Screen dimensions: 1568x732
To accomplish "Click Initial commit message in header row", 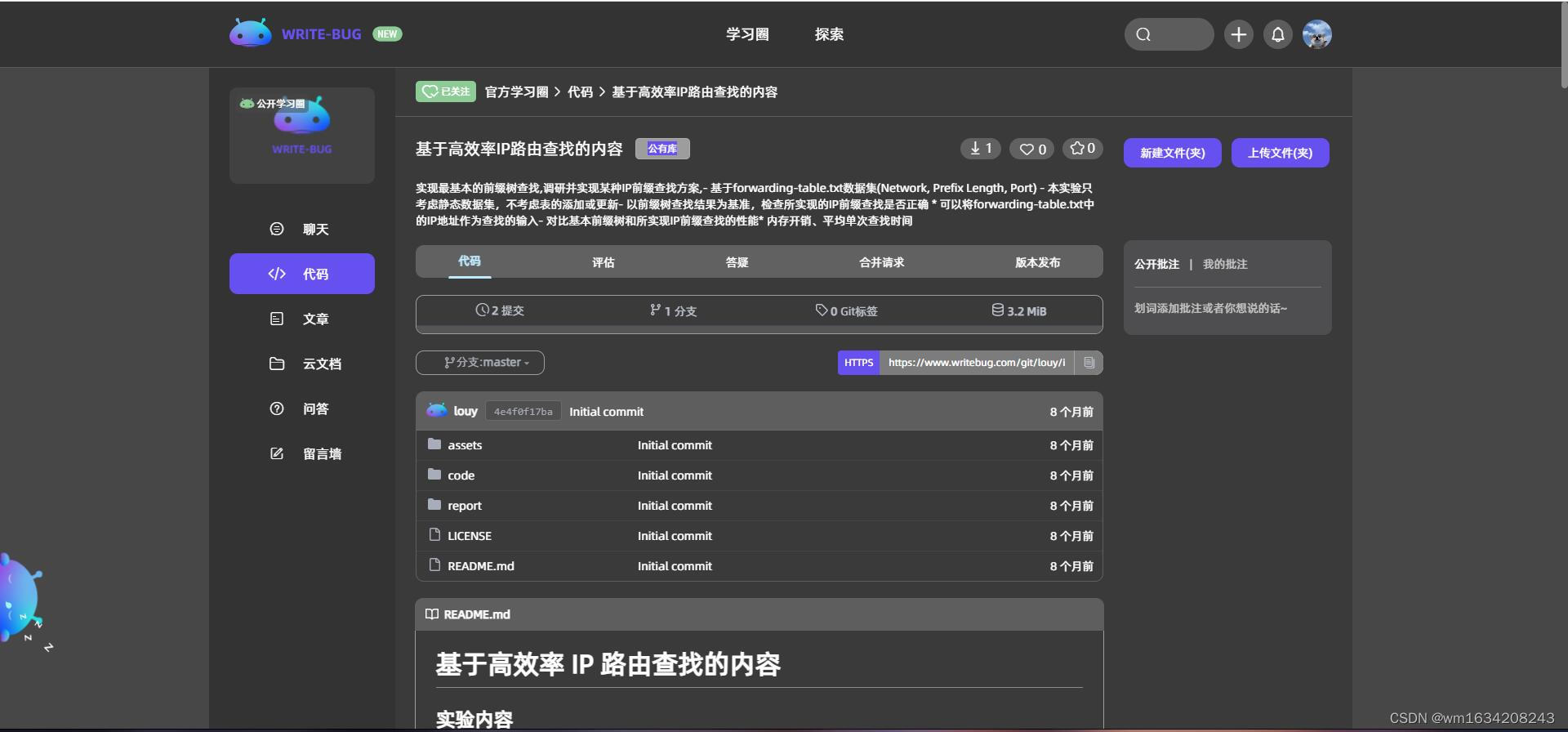I will click(606, 412).
